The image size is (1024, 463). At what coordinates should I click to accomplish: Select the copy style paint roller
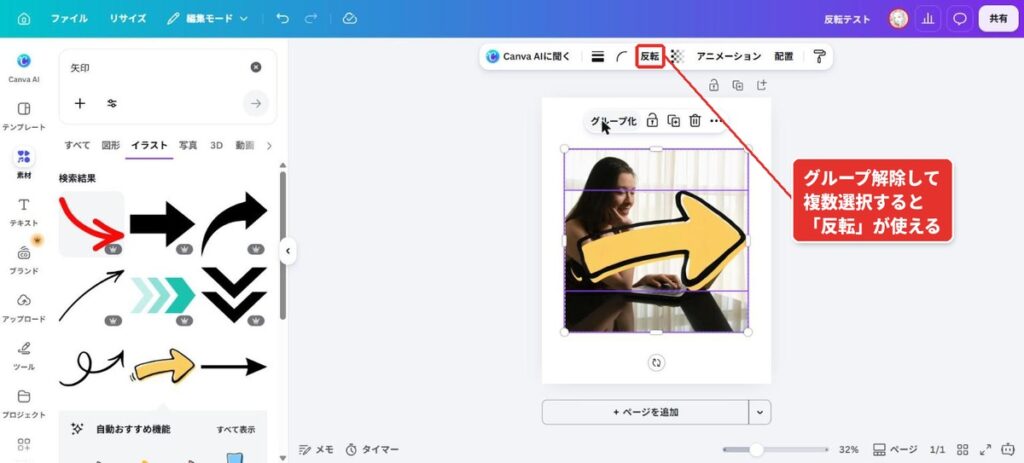point(820,57)
